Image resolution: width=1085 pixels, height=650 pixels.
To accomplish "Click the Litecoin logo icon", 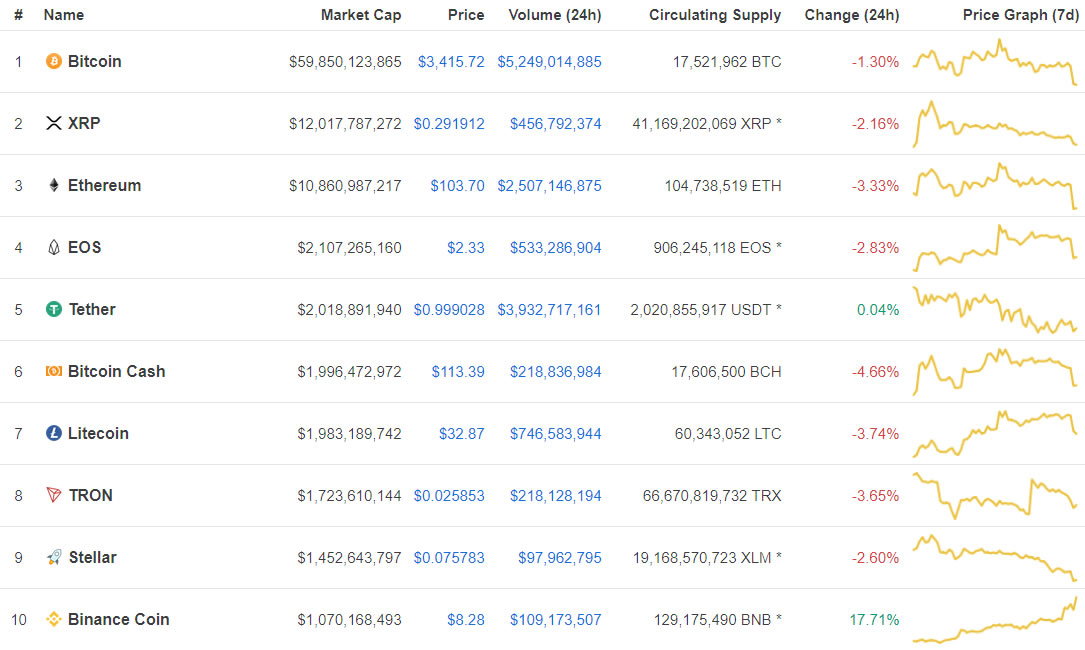I will click(53, 433).
